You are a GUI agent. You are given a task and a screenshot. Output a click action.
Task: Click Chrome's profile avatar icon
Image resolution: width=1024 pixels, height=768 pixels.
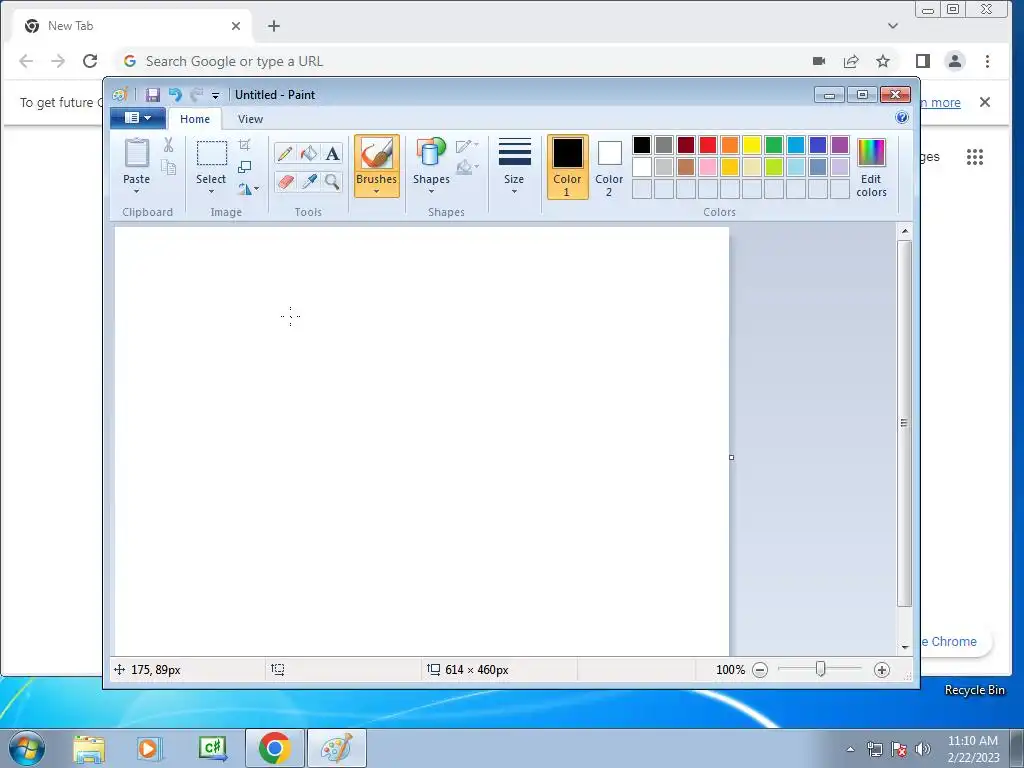coord(955,61)
